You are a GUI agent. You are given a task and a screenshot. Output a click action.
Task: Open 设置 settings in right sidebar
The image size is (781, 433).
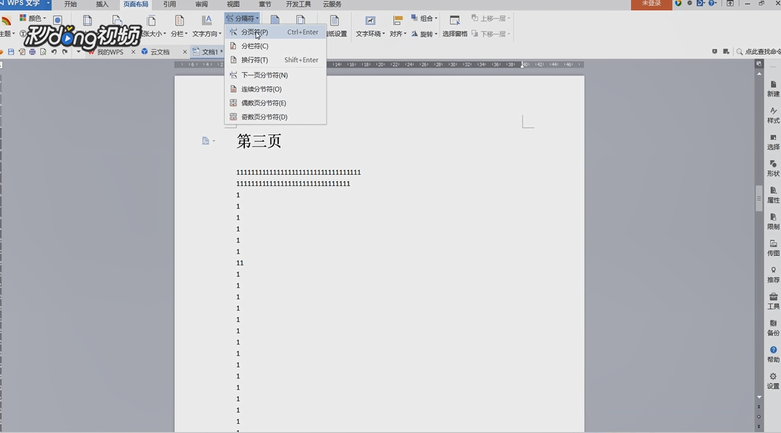point(773,381)
